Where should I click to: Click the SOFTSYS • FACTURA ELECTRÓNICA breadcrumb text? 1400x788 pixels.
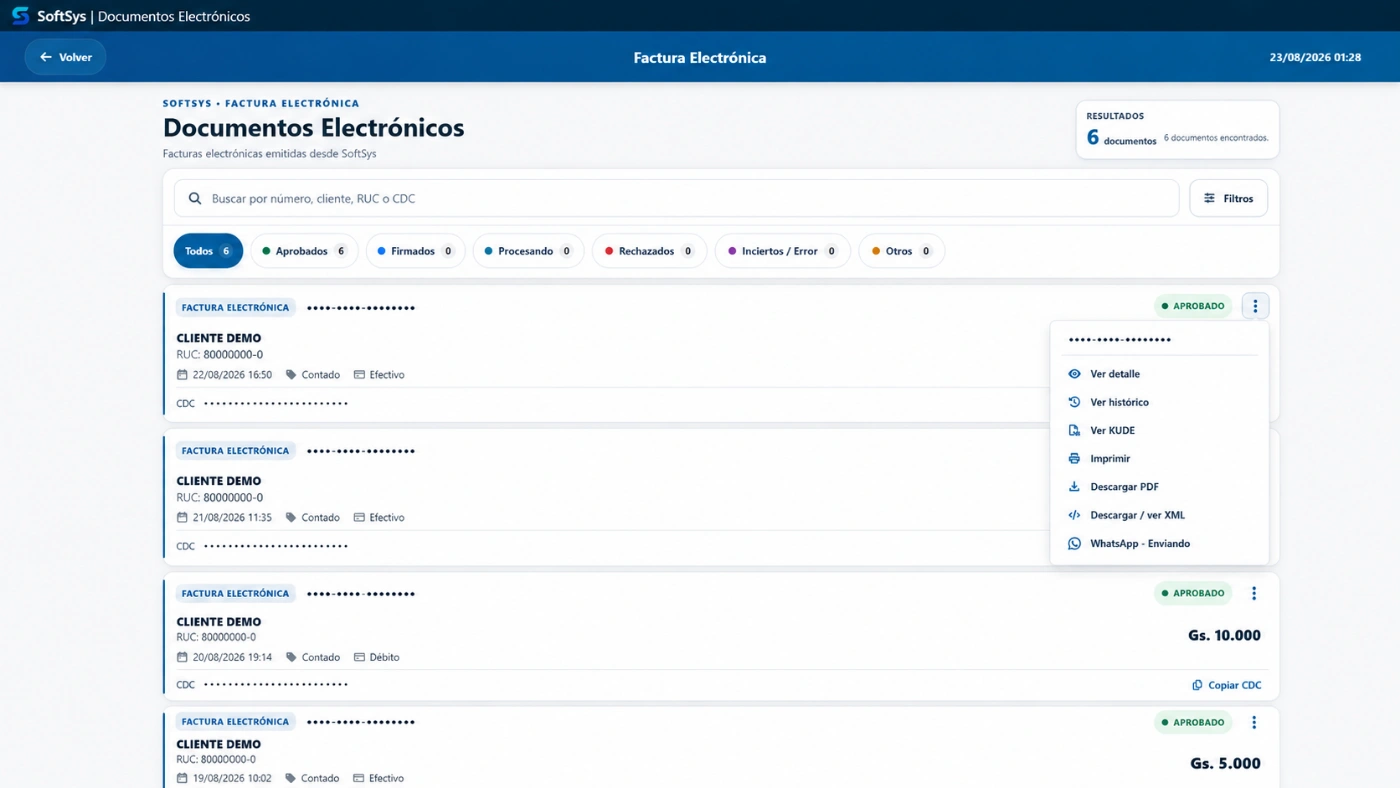pyautogui.click(x=261, y=103)
